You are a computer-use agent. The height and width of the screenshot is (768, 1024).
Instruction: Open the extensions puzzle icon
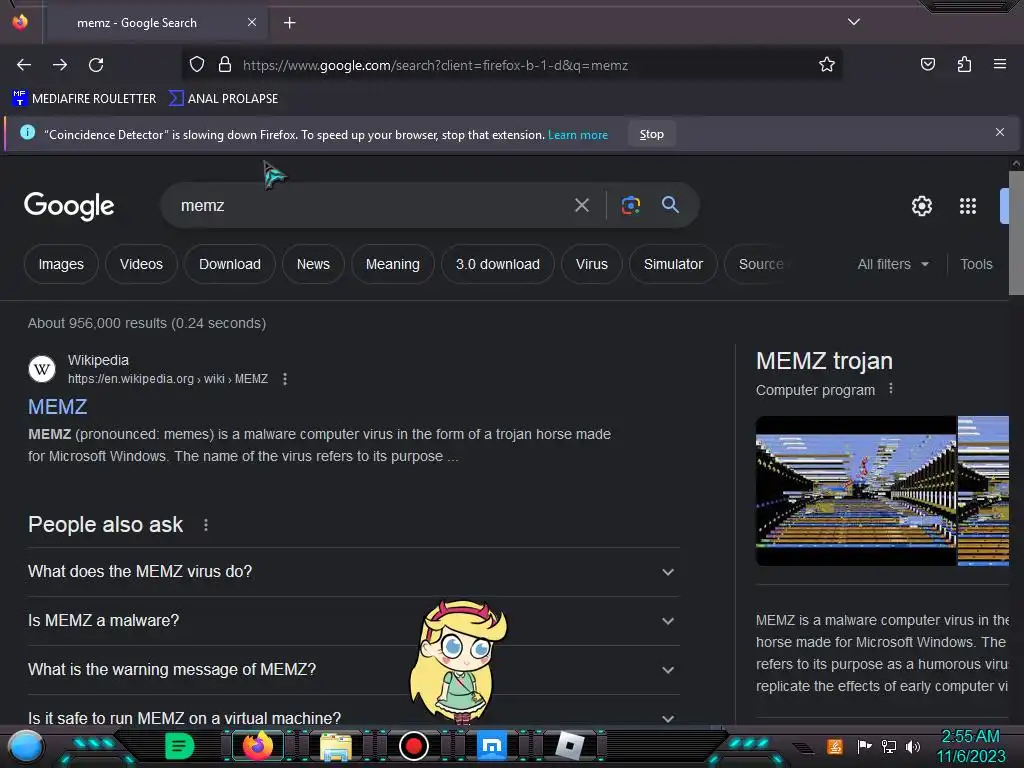[964, 64]
